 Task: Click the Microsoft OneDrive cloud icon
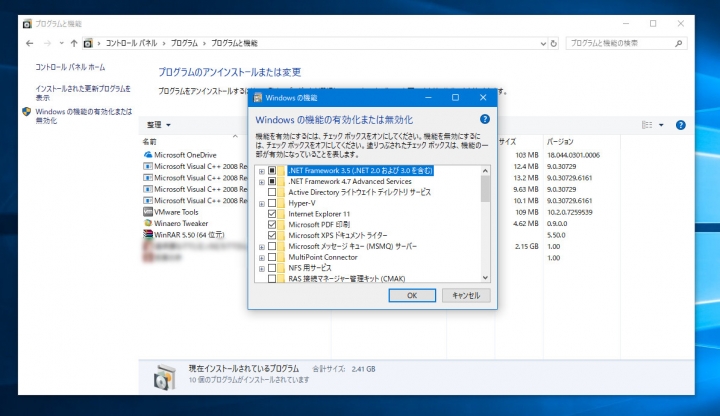click(x=148, y=155)
